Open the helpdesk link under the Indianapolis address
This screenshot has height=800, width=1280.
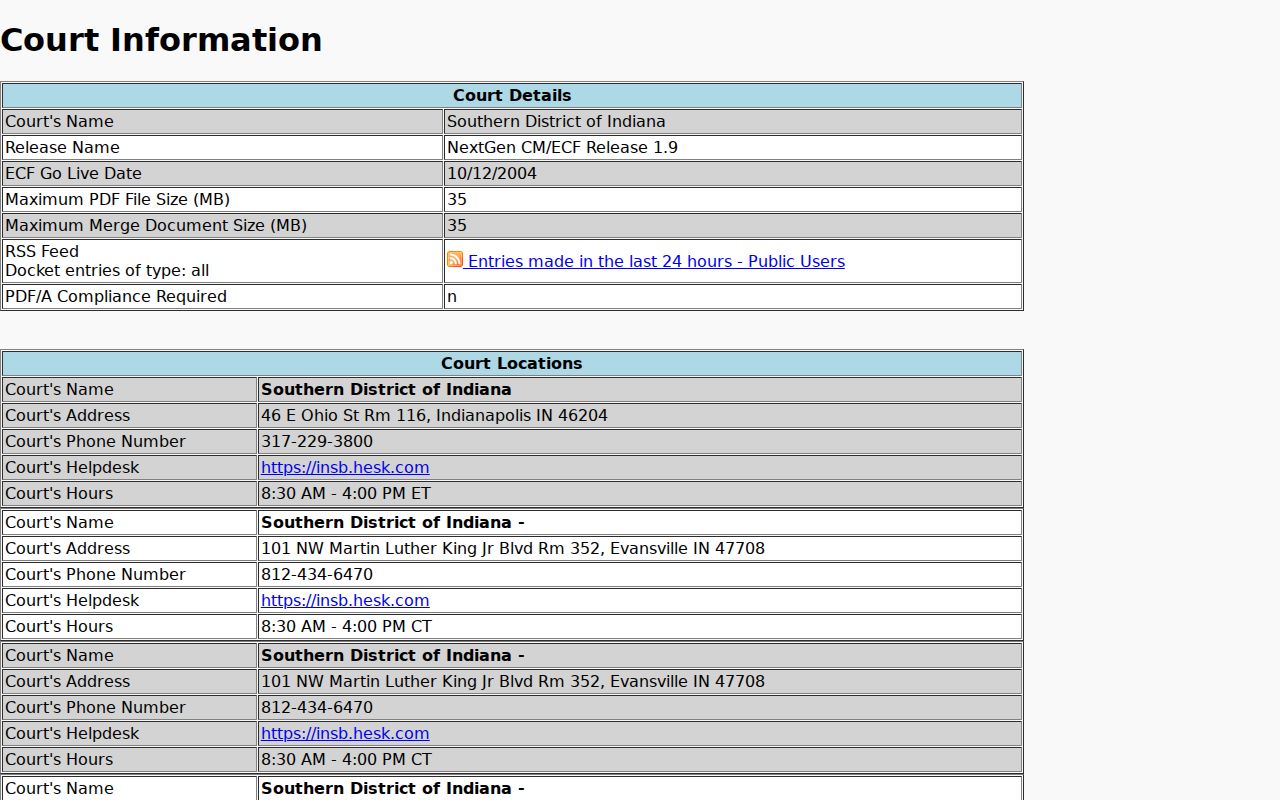coord(345,468)
